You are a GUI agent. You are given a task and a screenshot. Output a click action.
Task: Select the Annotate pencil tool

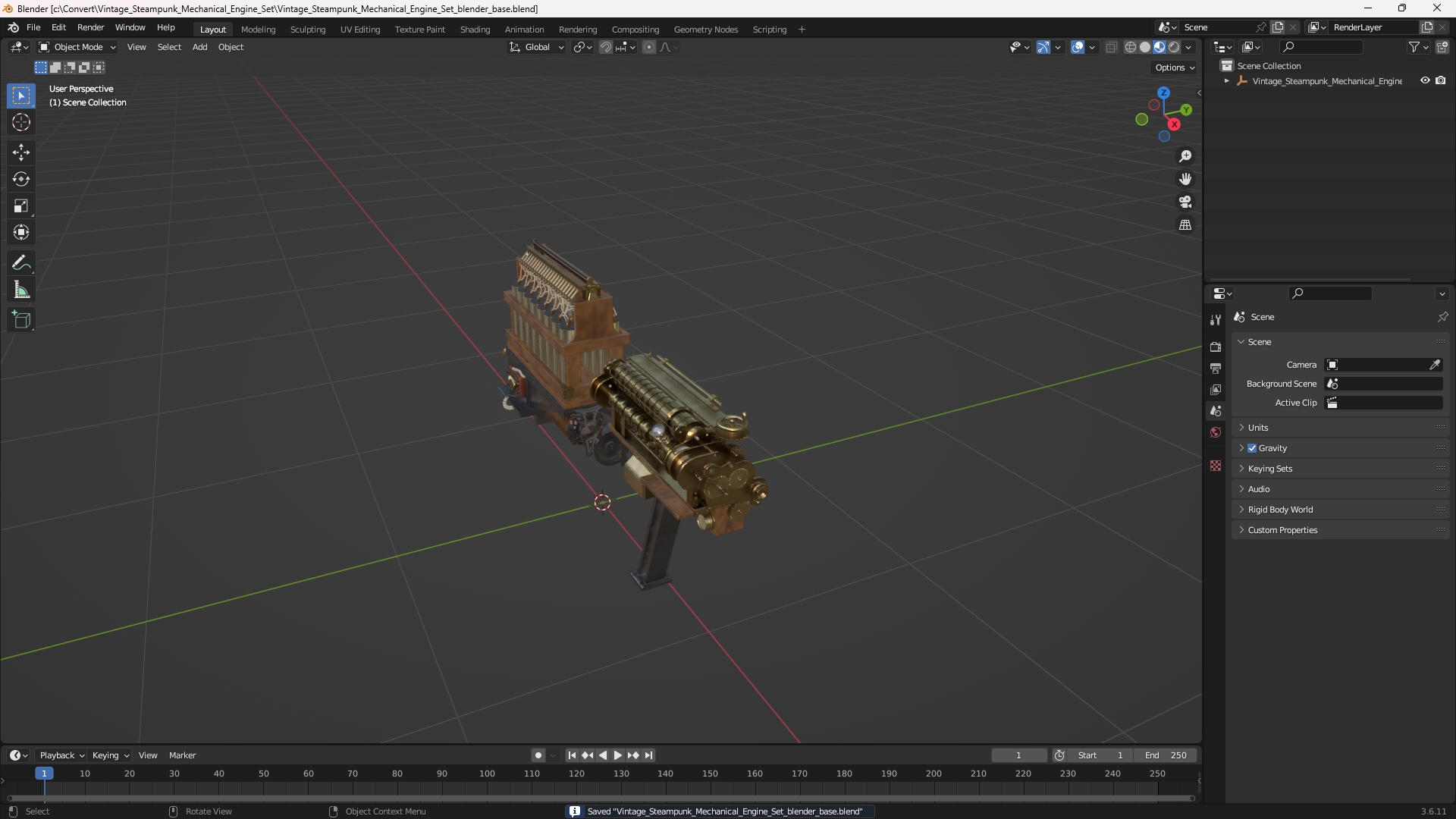21,263
